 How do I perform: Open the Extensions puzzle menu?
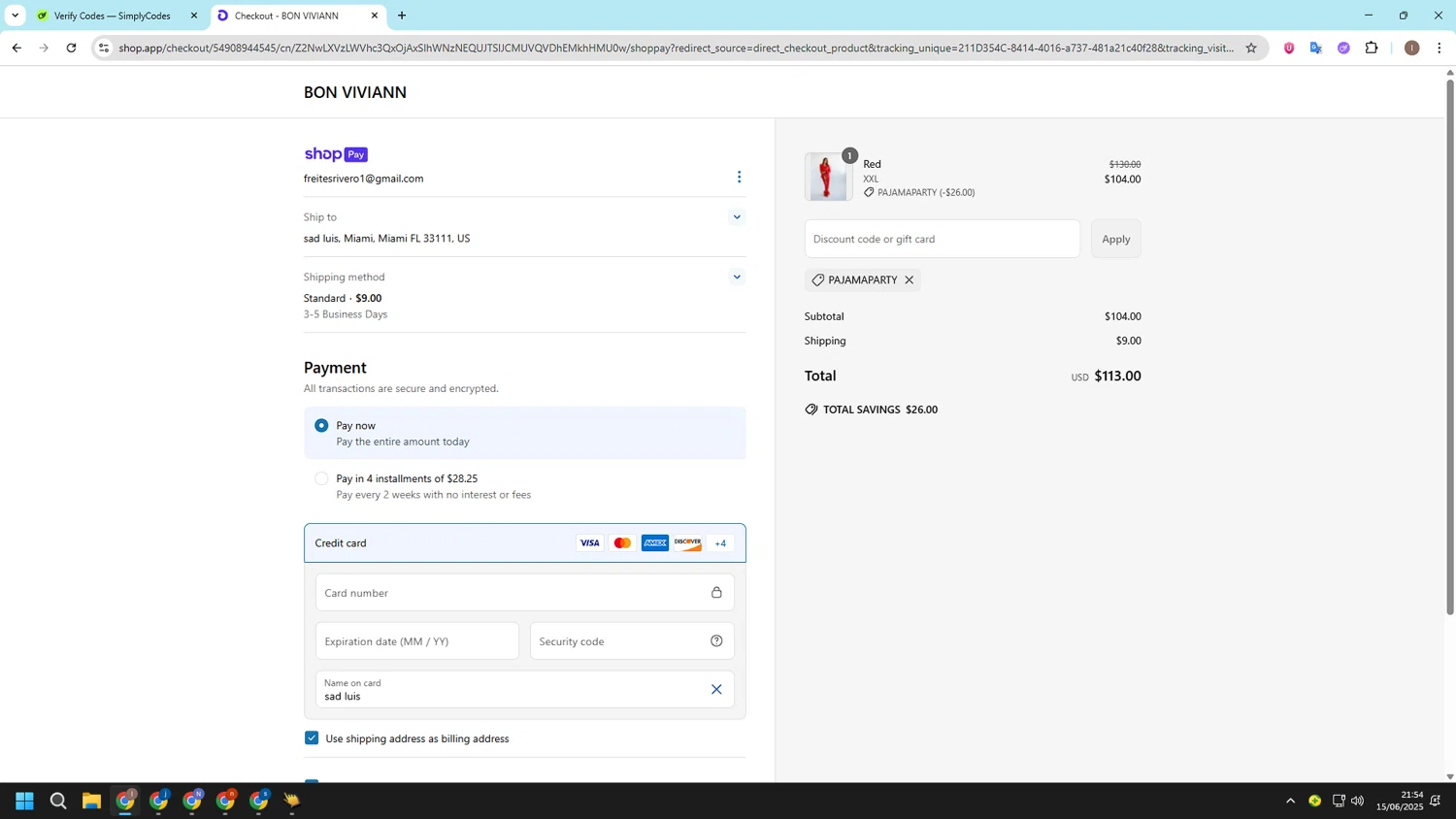tap(1372, 48)
